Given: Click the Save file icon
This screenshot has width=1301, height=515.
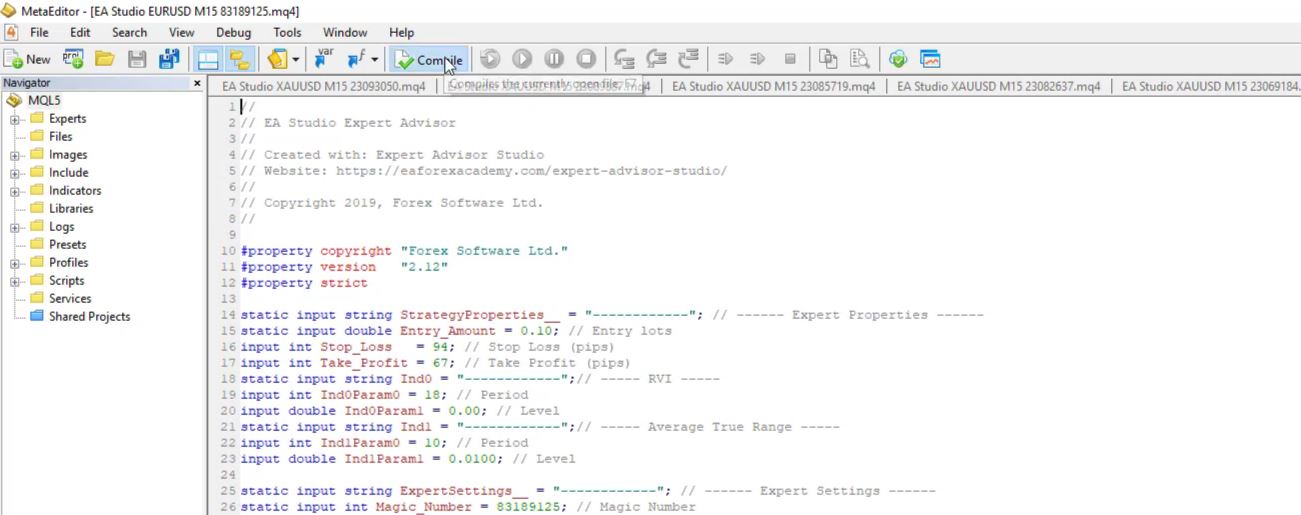Looking at the screenshot, I should point(137,60).
